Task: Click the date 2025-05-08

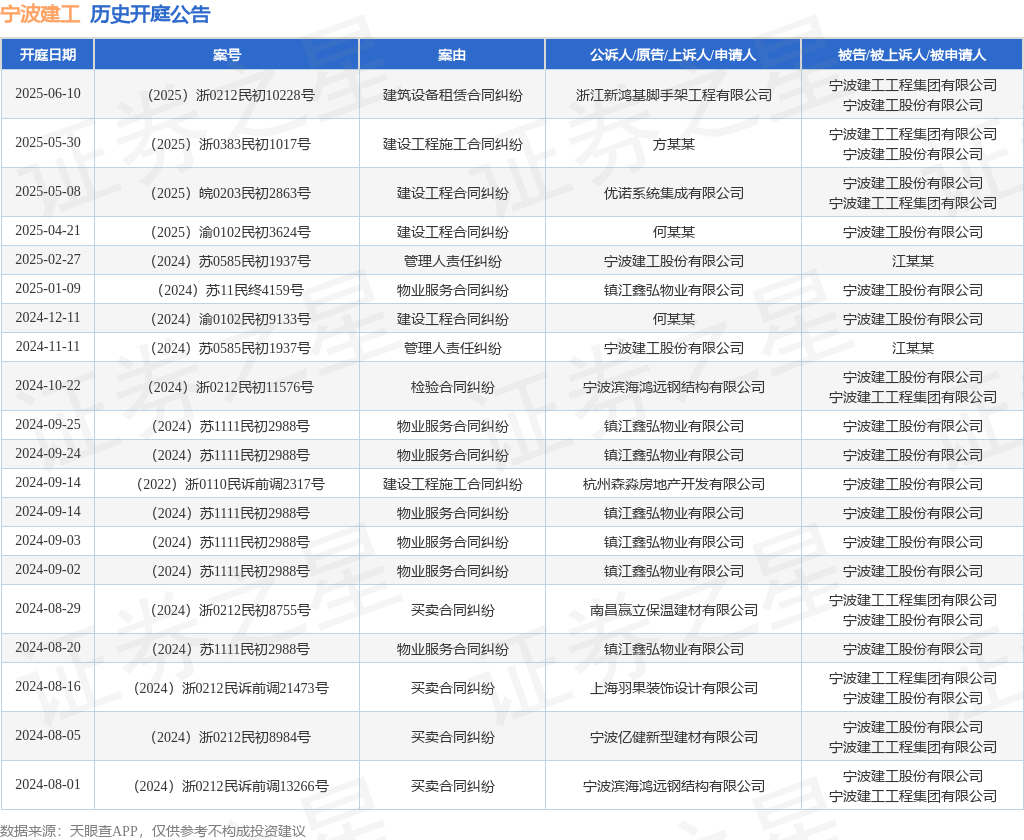Action: click(48, 191)
